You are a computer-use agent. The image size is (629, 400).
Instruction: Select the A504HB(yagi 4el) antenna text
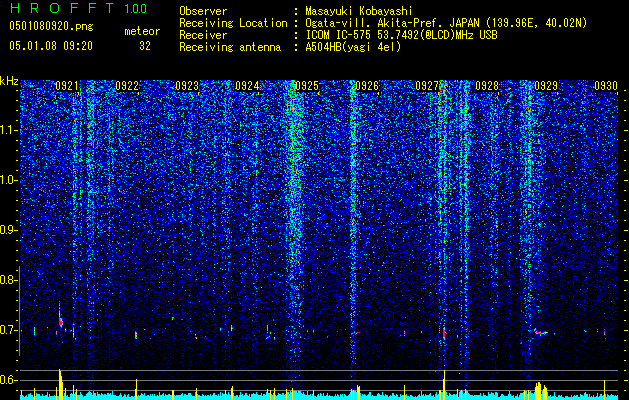tap(353, 47)
